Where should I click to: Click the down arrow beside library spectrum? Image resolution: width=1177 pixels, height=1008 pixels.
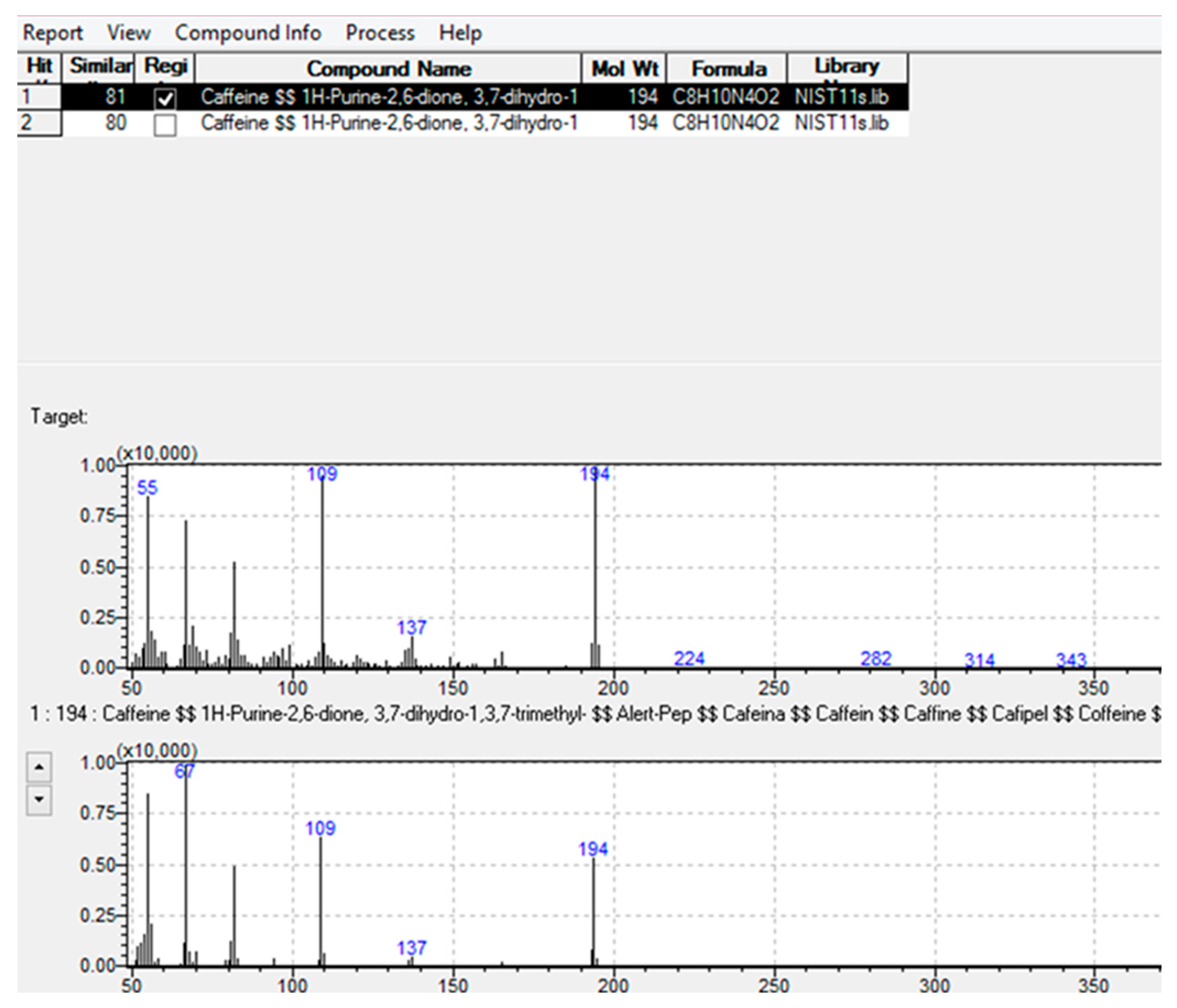pos(39,799)
